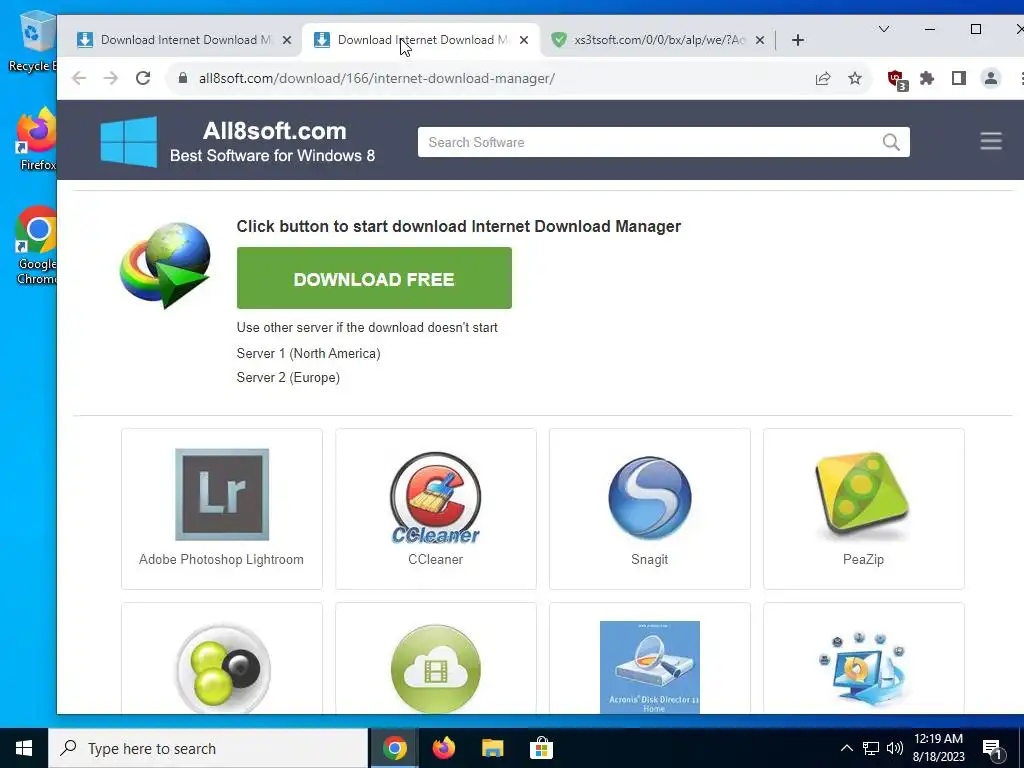This screenshot has height=768, width=1024.
Task: Open the green cloud video downloader icon
Action: (x=436, y=669)
